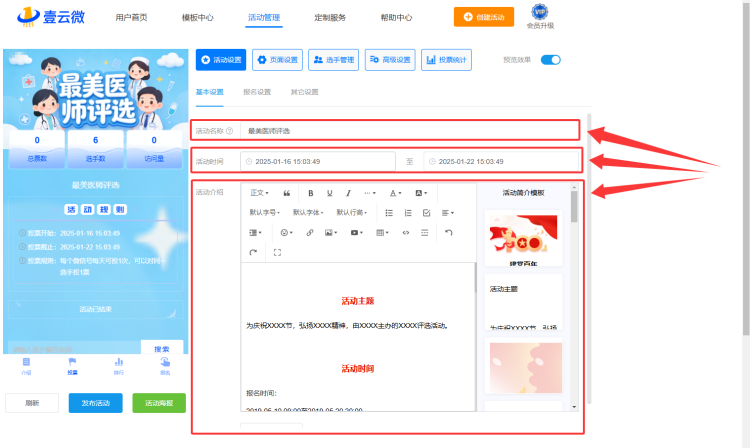The width and height of the screenshot is (750, 448).
Task: Expand the 默认字体 font family dropdown
Action: click(x=308, y=213)
